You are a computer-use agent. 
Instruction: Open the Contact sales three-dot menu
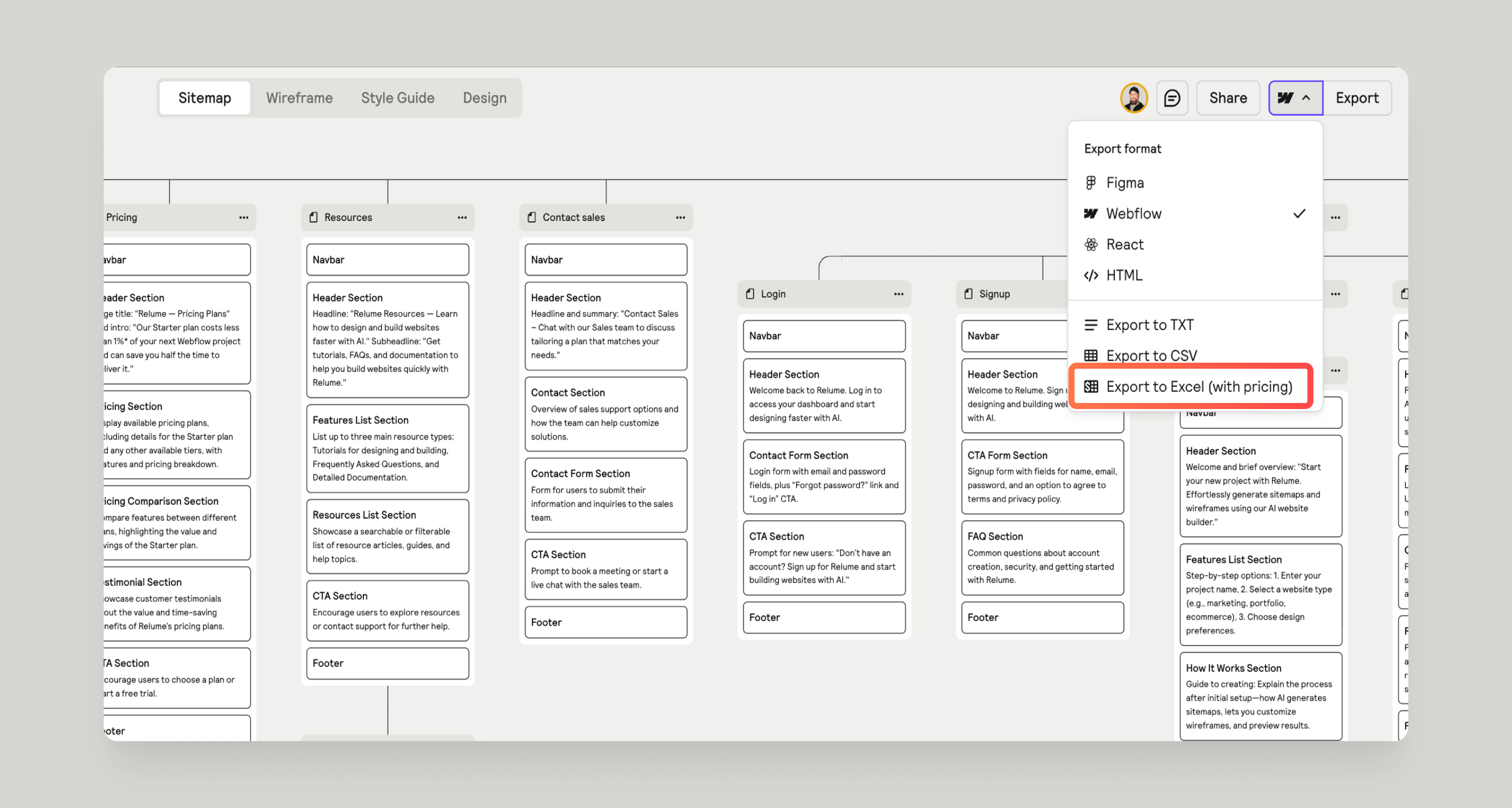coord(680,217)
